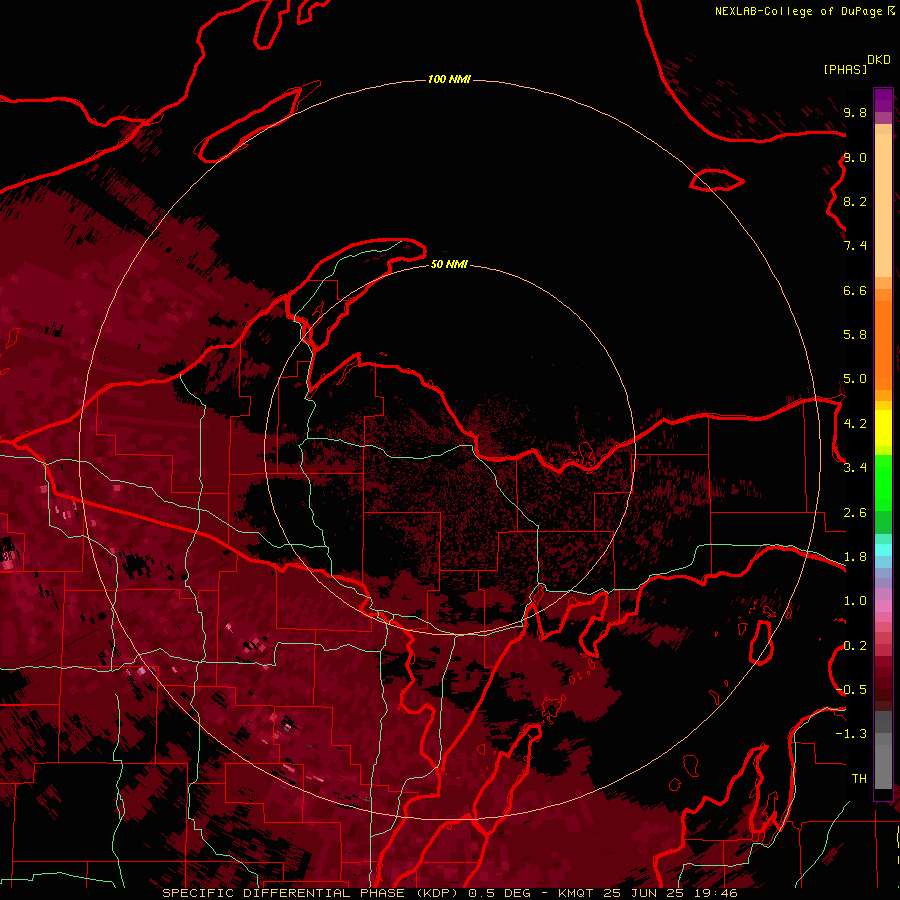Click the DKD label above the color scale
The height and width of the screenshot is (900, 900).
click(879, 60)
